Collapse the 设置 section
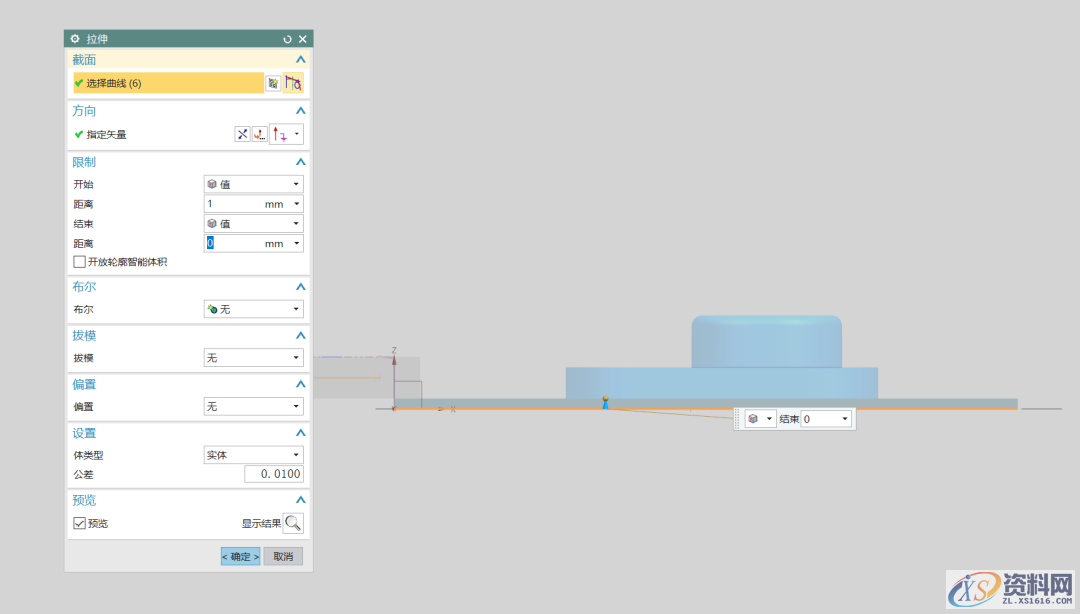 click(300, 433)
